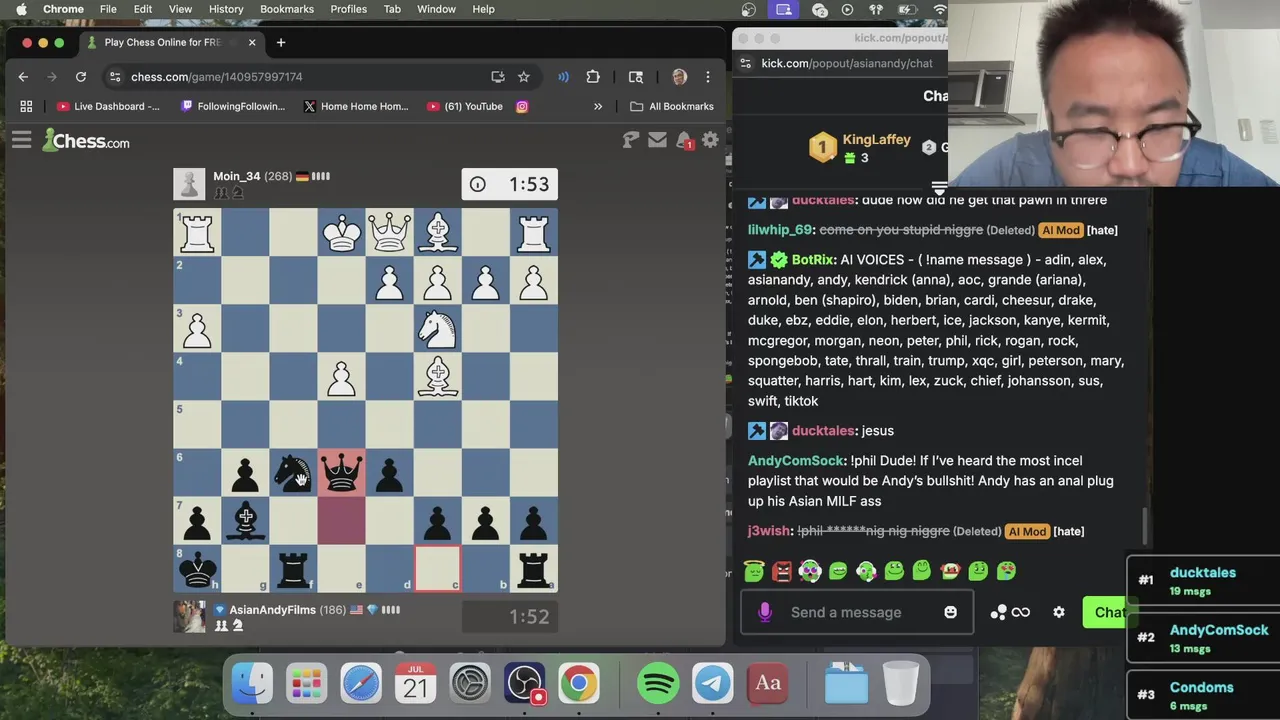Viewport: 1280px width, 720px height.
Task: View Chess.com notifications bell
Action: point(684,141)
